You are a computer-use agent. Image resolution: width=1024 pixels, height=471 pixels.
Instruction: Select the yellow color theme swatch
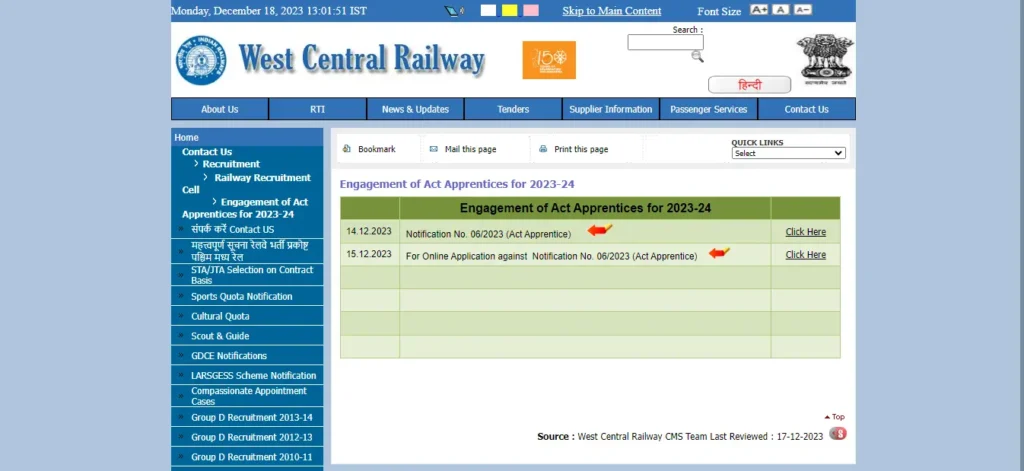coord(509,10)
